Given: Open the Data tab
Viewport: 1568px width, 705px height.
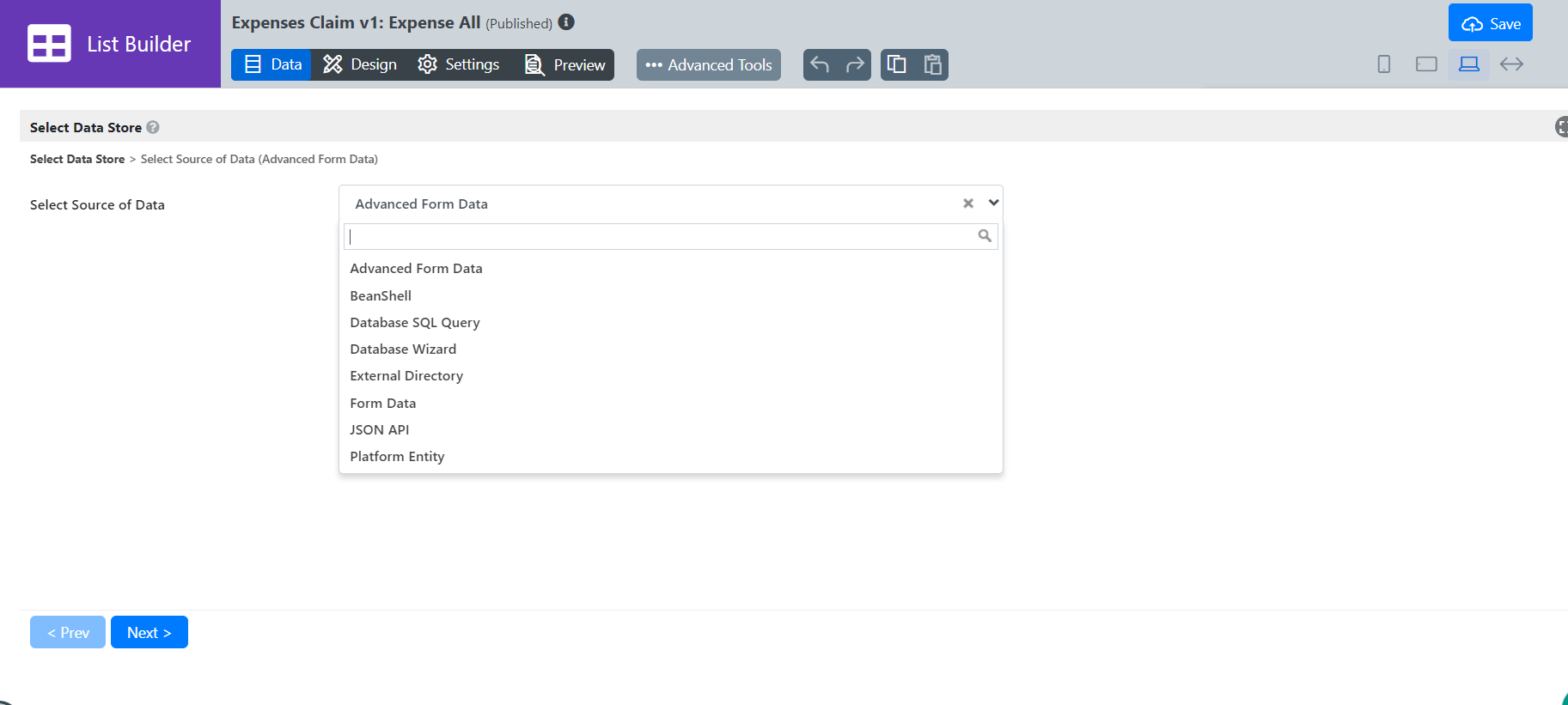Looking at the screenshot, I should (272, 64).
